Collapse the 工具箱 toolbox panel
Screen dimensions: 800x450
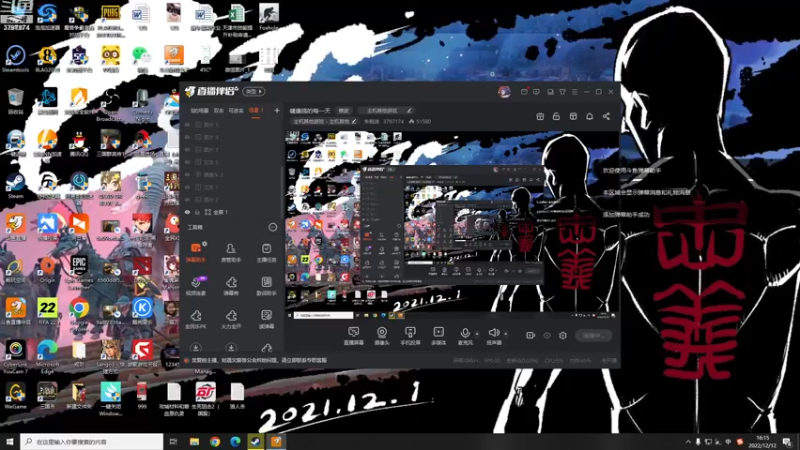tap(273, 227)
